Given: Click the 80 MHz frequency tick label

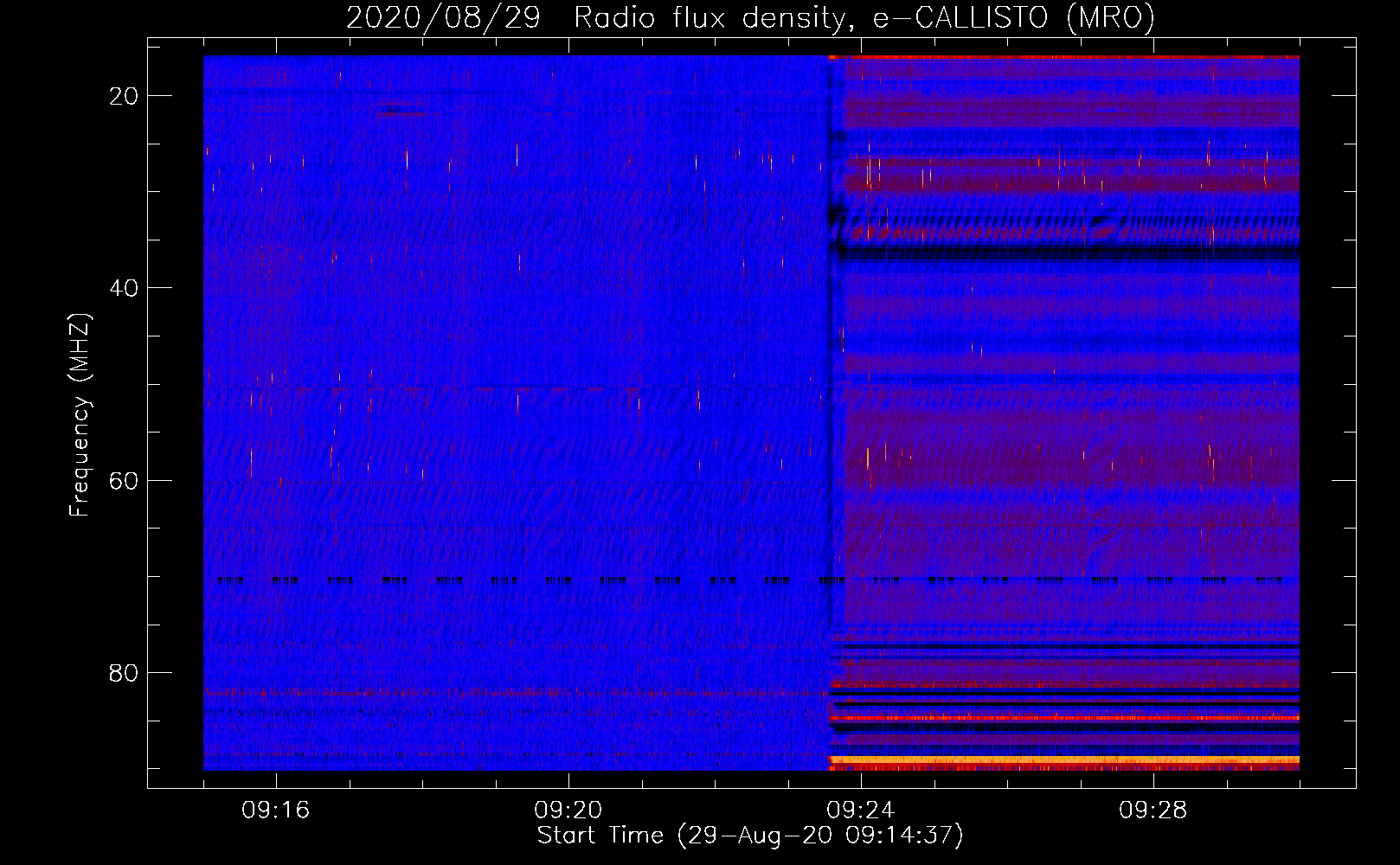Looking at the screenshot, I should click(124, 672).
